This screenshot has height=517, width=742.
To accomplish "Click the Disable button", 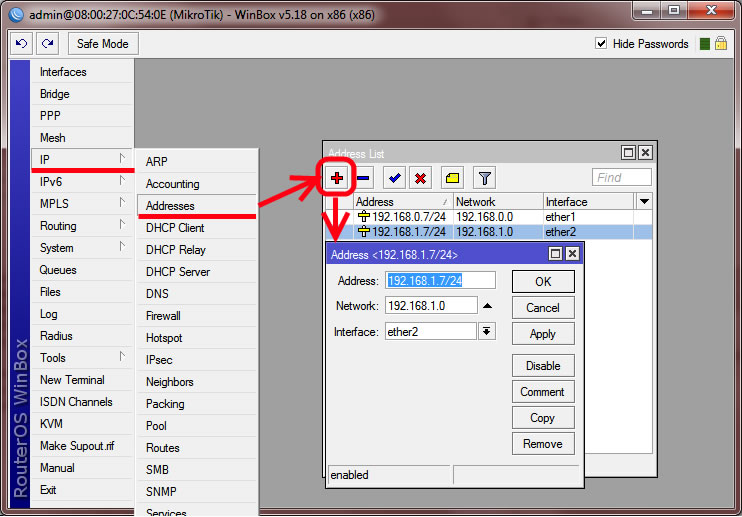I will 543,366.
